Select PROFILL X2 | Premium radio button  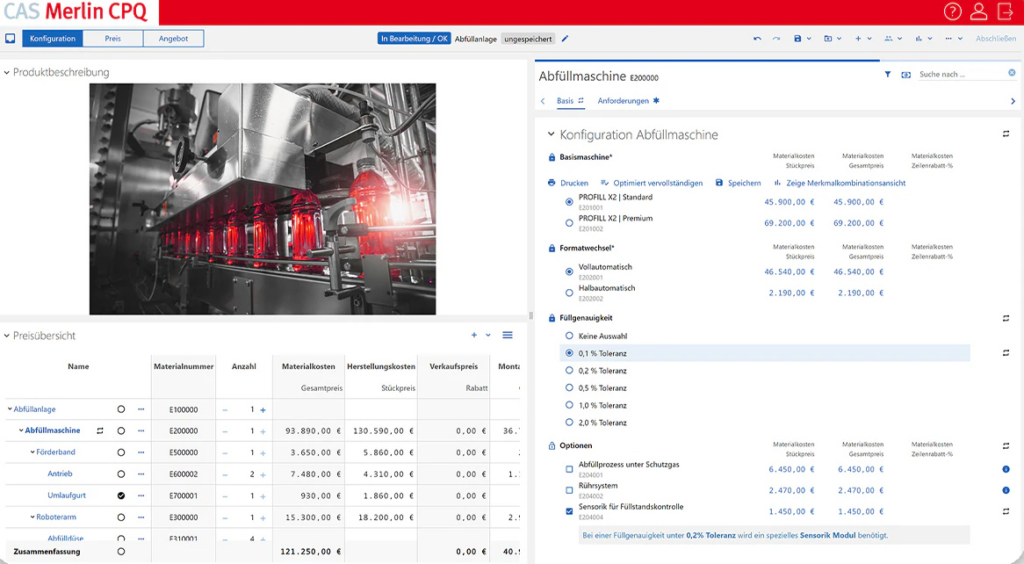569,223
